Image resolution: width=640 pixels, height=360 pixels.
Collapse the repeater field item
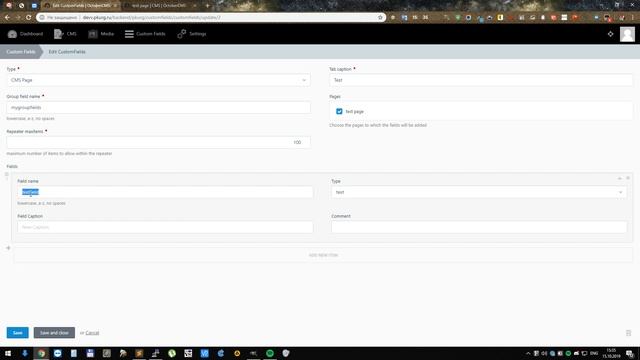620,178
